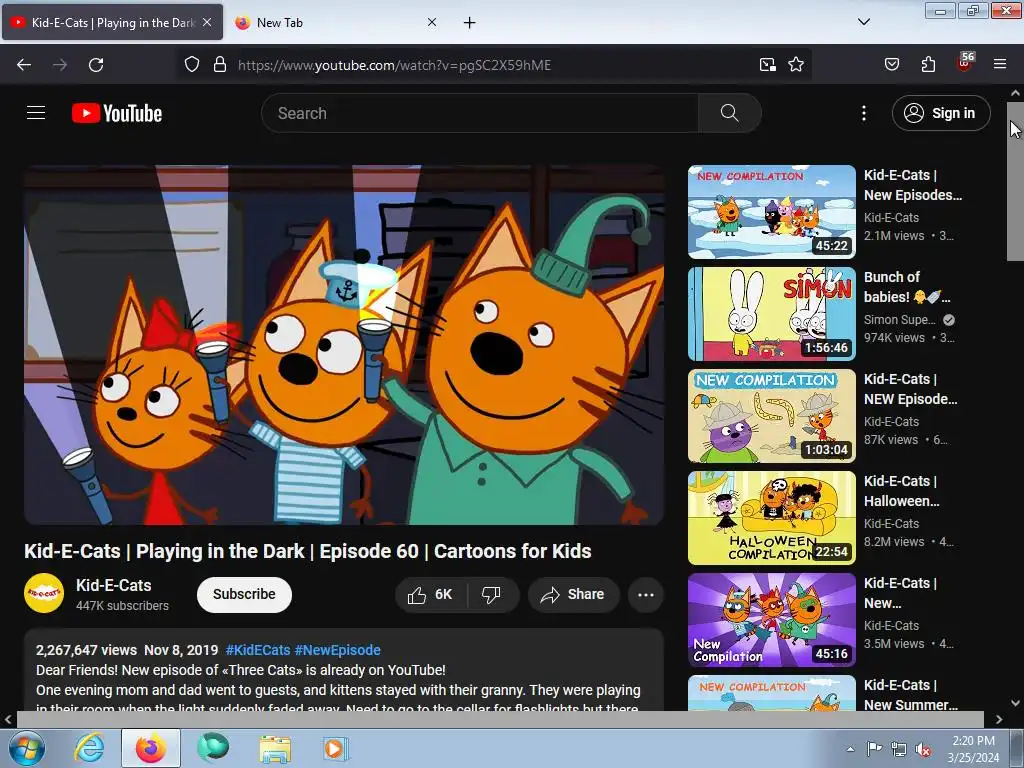1024x768 pixels.
Task: Click the Simon Super channel name
Action: pyautogui.click(x=900, y=319)
